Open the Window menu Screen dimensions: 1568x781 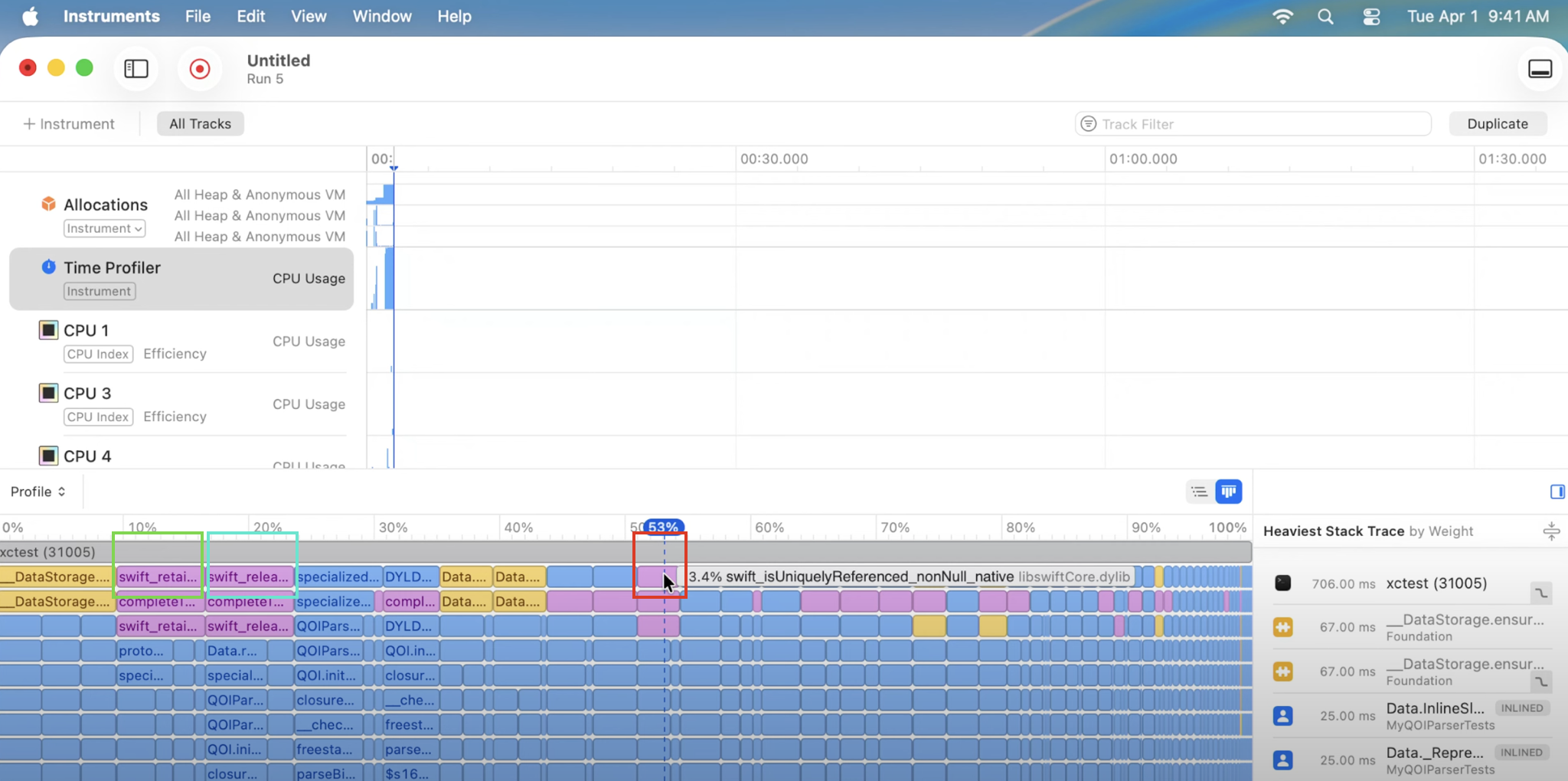click(x=382, y=16)
